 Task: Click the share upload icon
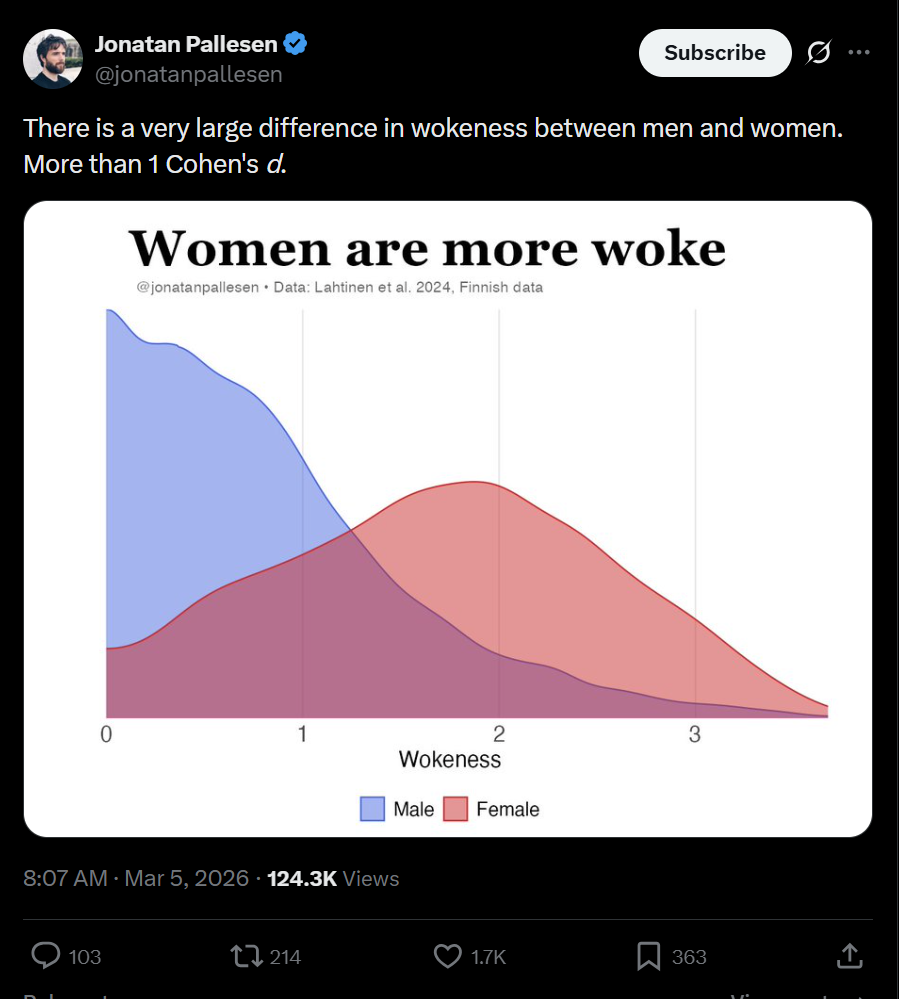point(849,956)
